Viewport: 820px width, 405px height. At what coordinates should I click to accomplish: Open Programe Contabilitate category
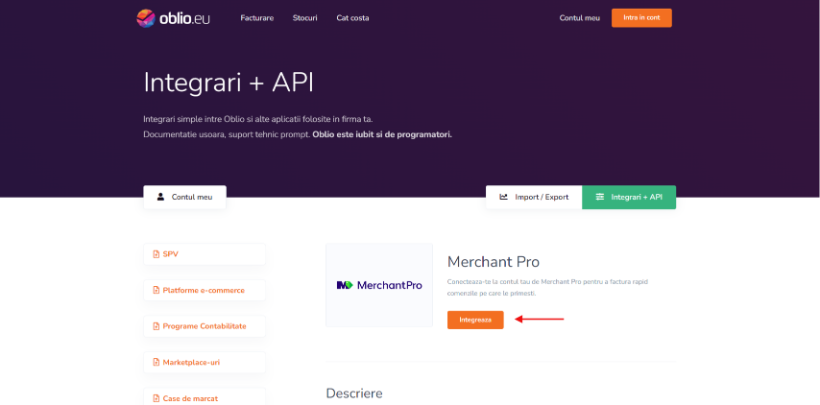[204, 327]
